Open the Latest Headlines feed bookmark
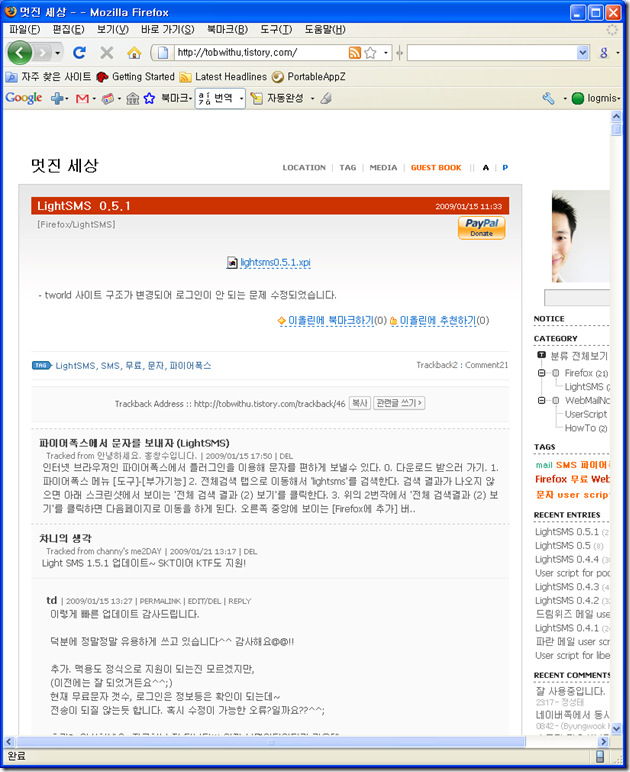Viewport: 630px width, 772px height. pyautogui.click(x=223, y=77)
